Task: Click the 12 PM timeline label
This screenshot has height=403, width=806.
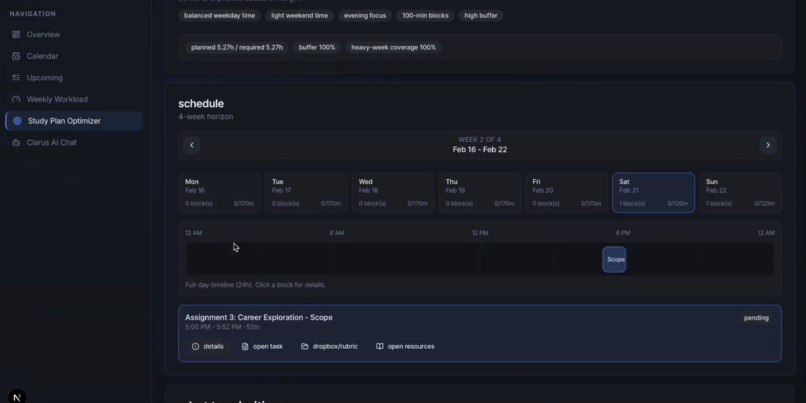Action: [480, 233]
